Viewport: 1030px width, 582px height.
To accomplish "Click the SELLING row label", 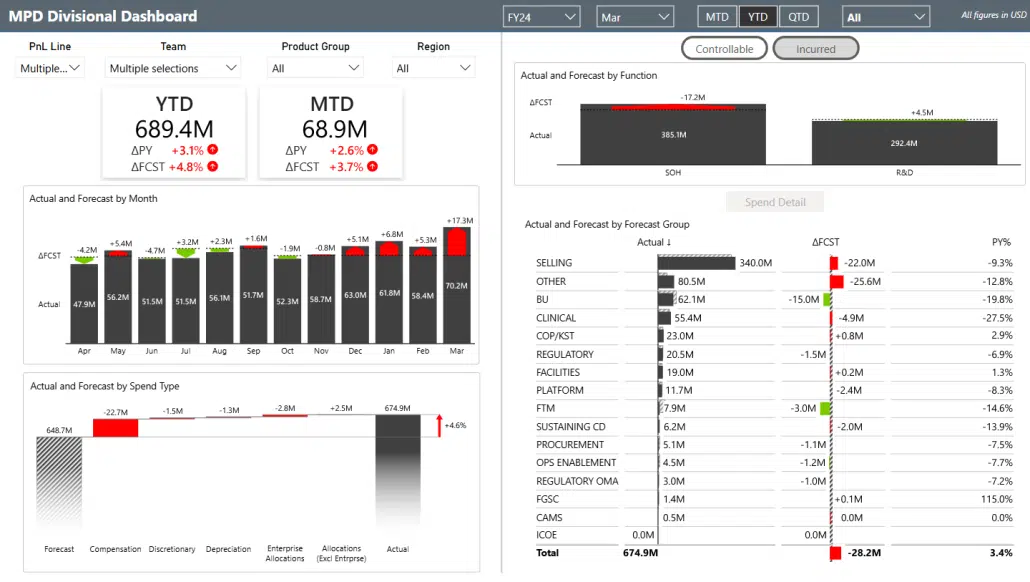I will 554,263.
